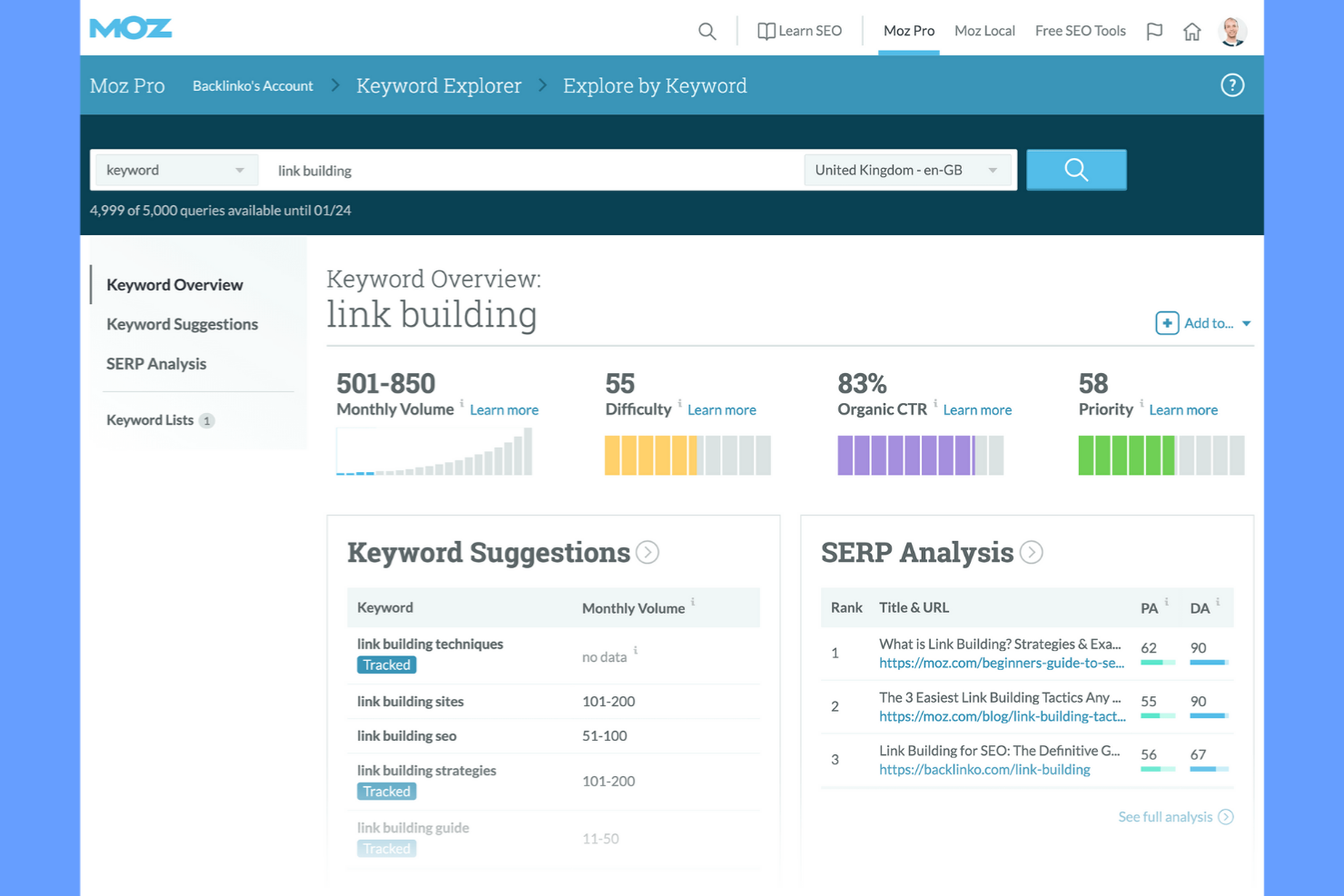
Task: Click See full analysis link
Action: 1165,816
